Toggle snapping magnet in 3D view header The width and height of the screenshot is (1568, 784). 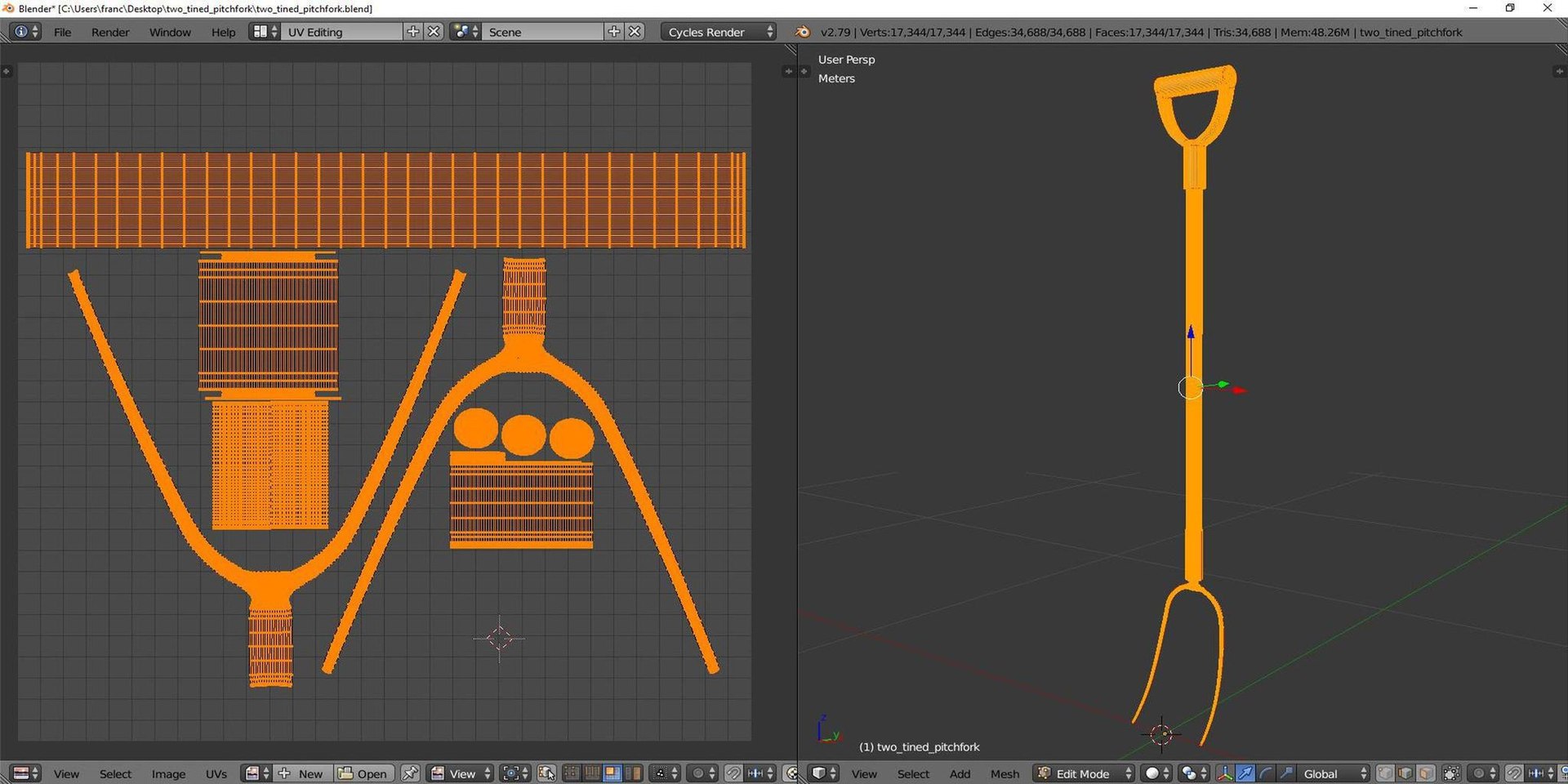pyautogui.click(x=1514, y=773)
